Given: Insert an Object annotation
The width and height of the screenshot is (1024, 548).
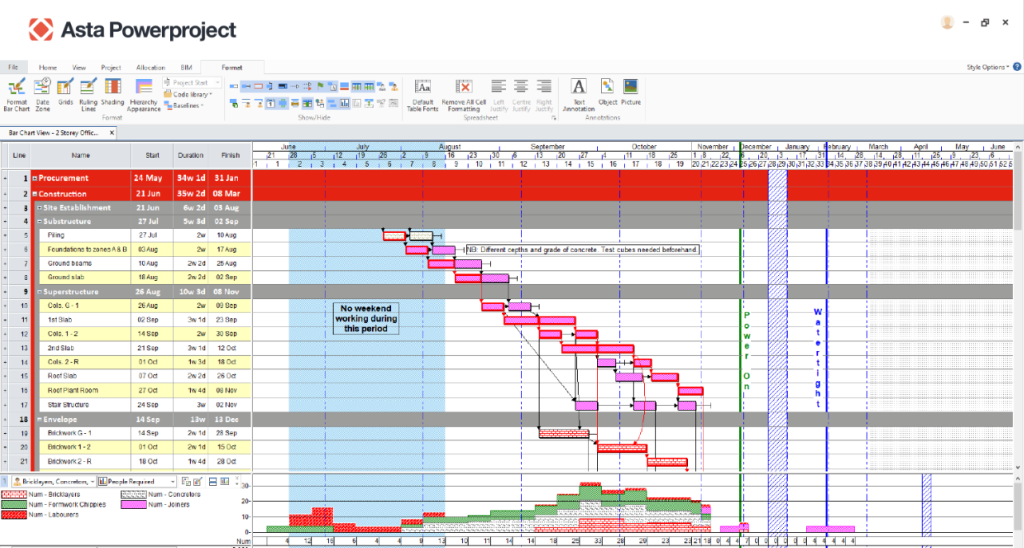Looking at the screenshot, I should [x=607, y=91].
